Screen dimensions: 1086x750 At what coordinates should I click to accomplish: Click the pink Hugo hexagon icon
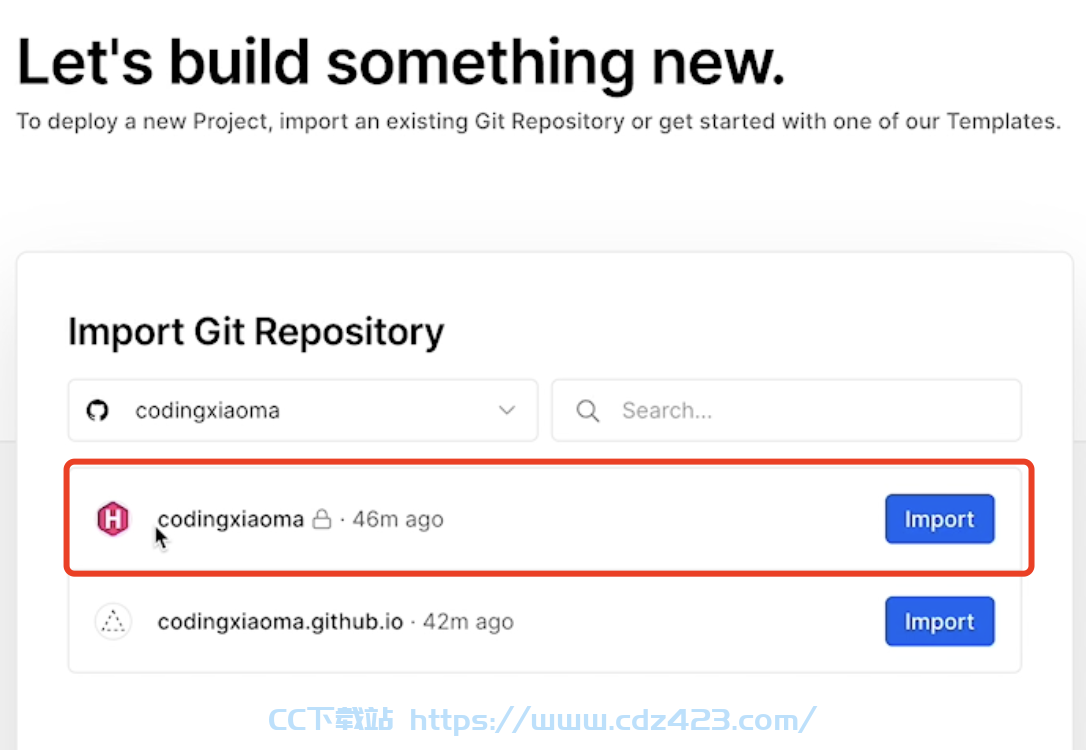(113, 519)
